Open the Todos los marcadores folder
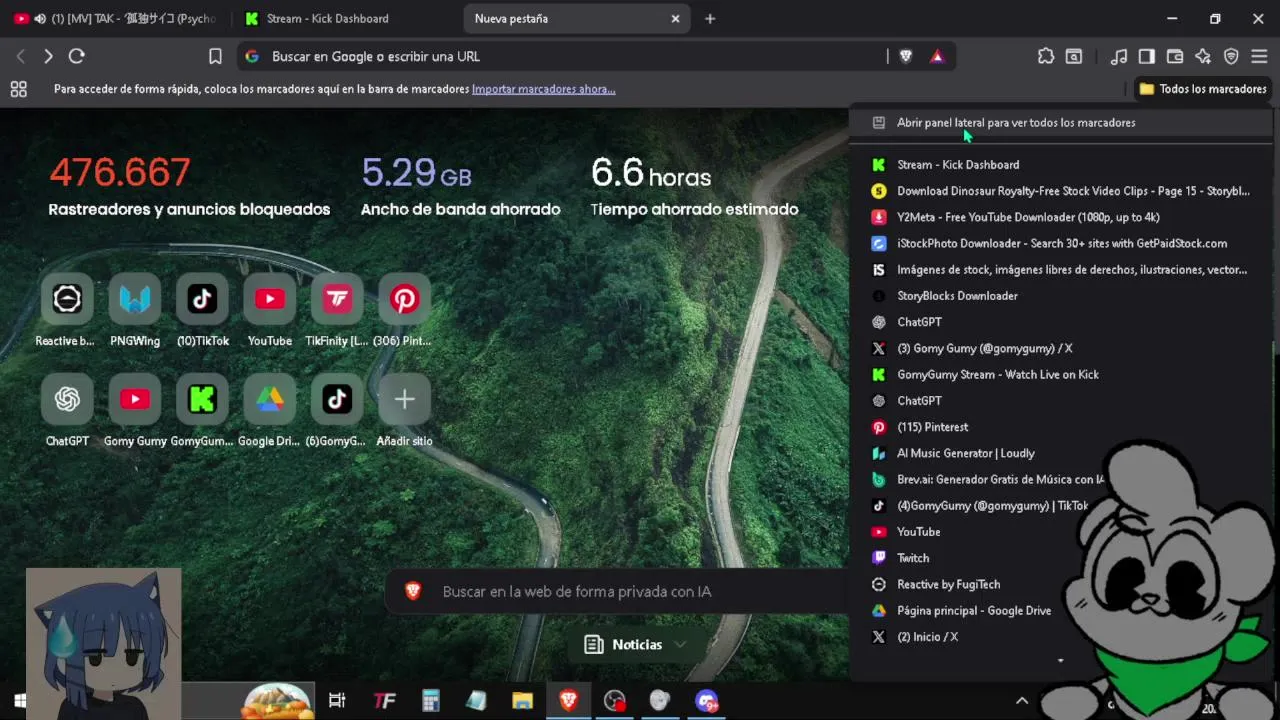Viewport: 1280px width, 720px height. tap(1202, 89)
